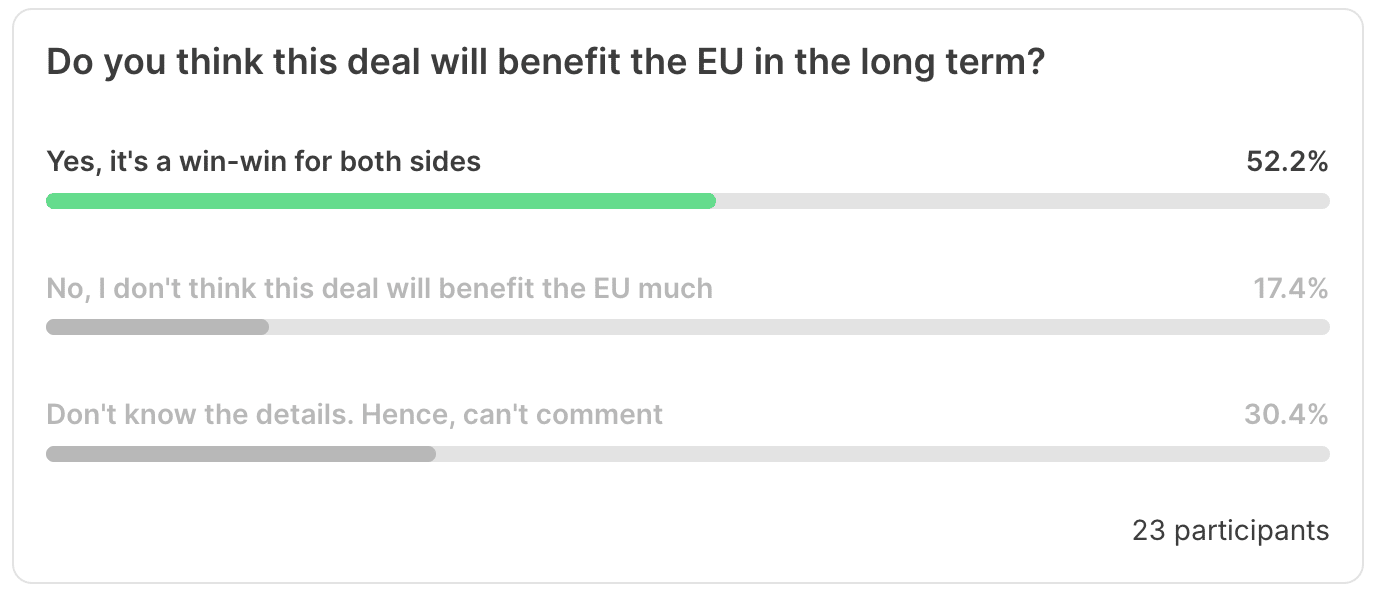Click the dark gray filled bar under the No option

[157, 327]
